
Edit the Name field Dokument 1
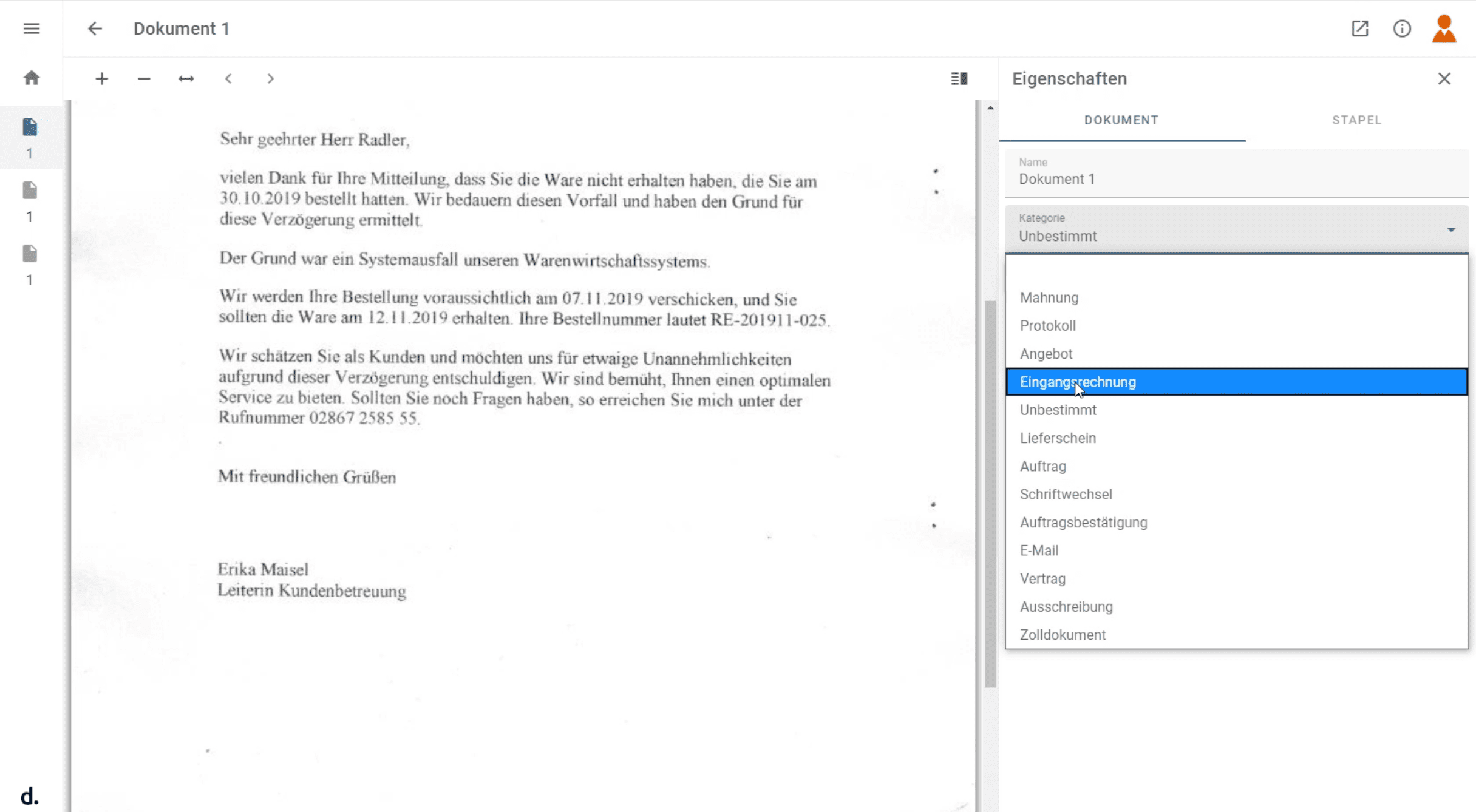pos(1237,174)
